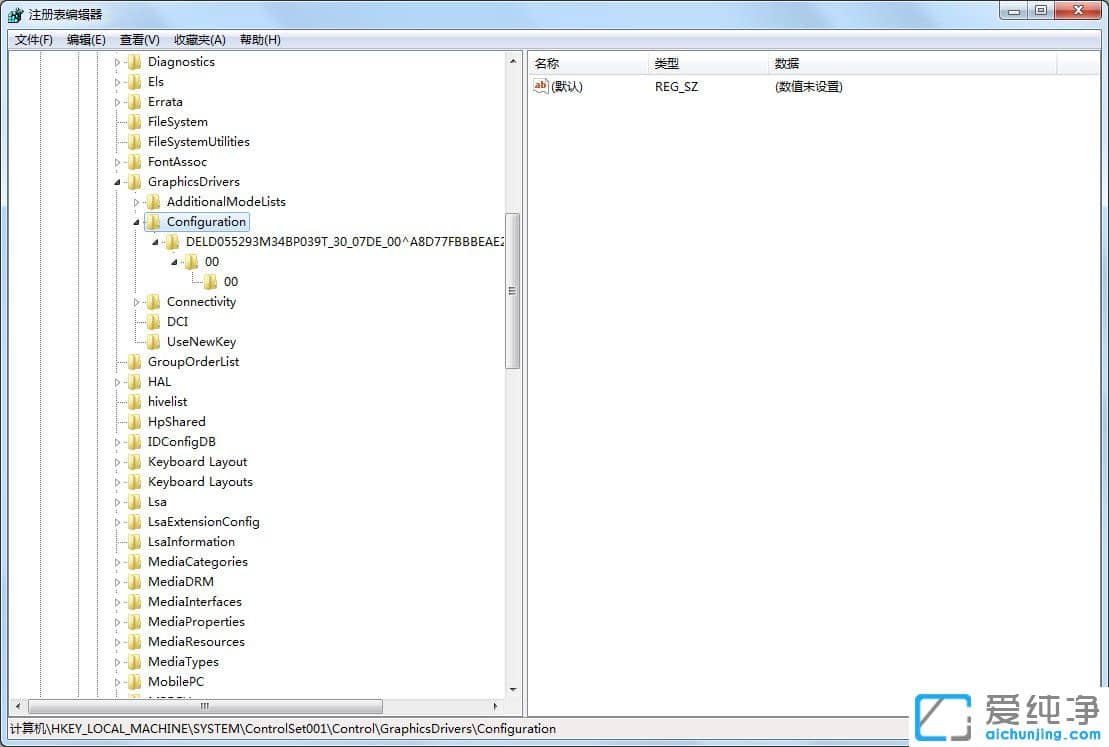This screenshot has width=1109, height=747.
Task: Select the UseNewKey folder icon
Action: point(153,341)
